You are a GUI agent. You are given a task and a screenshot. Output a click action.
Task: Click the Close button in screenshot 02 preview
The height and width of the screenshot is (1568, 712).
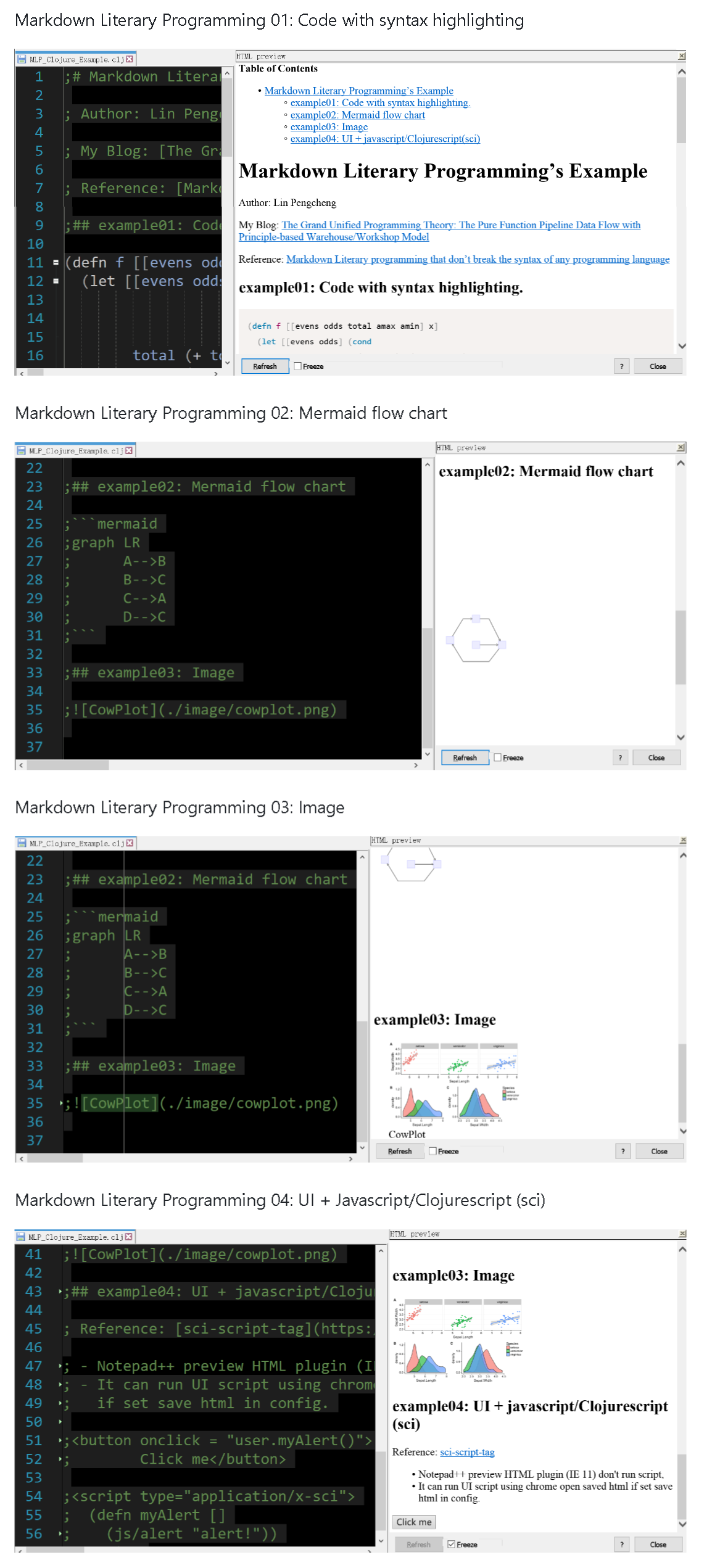(656, 757)
